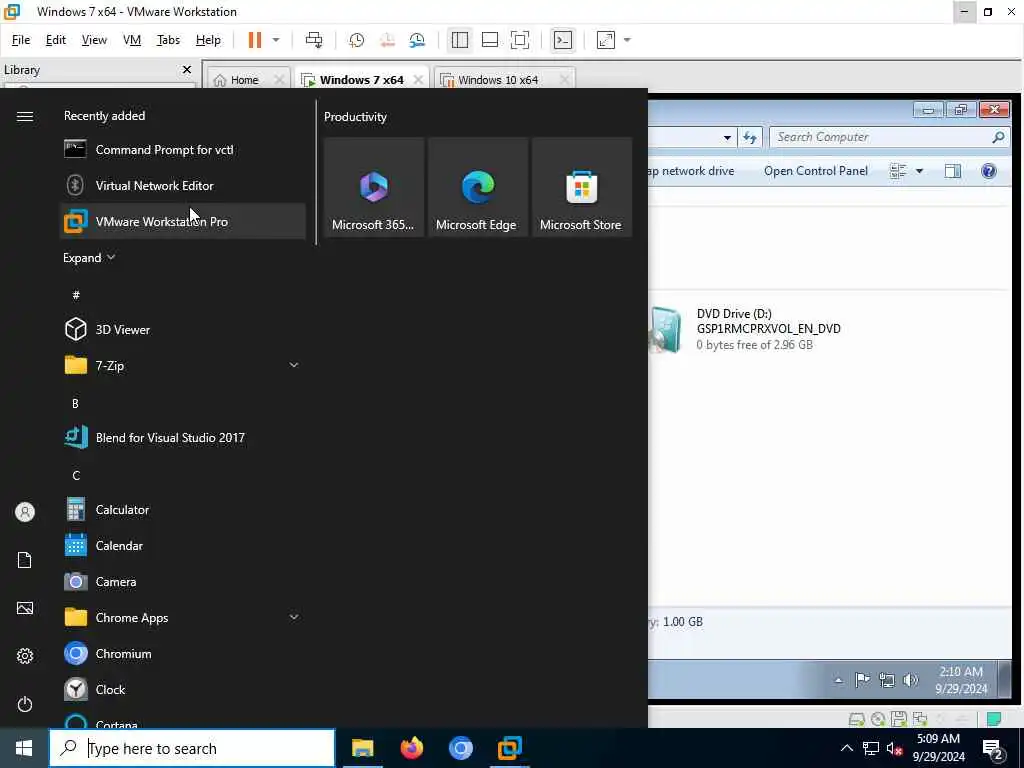Open Command Prompt for vctl
Image resolution: width=1024 pixels, height=768 pixels.
click(x=182, y=150)
